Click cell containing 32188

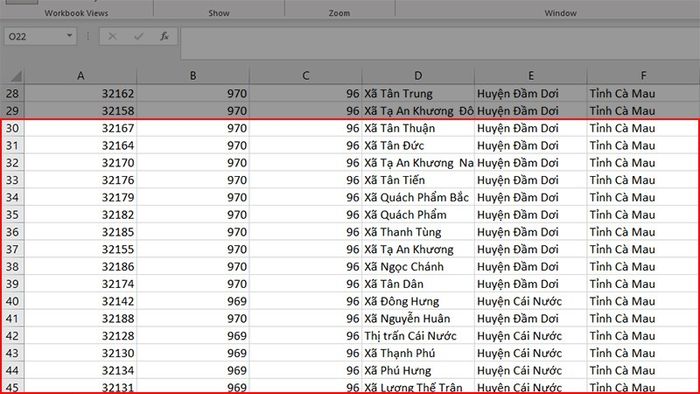pyautogui.click(x=80, y=319)
